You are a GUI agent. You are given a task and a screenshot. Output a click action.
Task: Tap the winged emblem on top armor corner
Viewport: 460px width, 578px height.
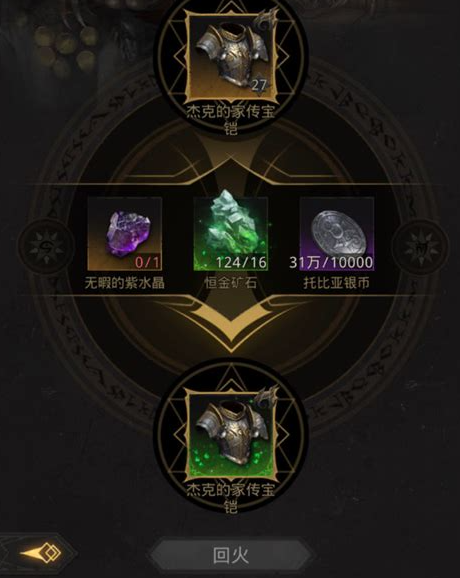(268, 21)
